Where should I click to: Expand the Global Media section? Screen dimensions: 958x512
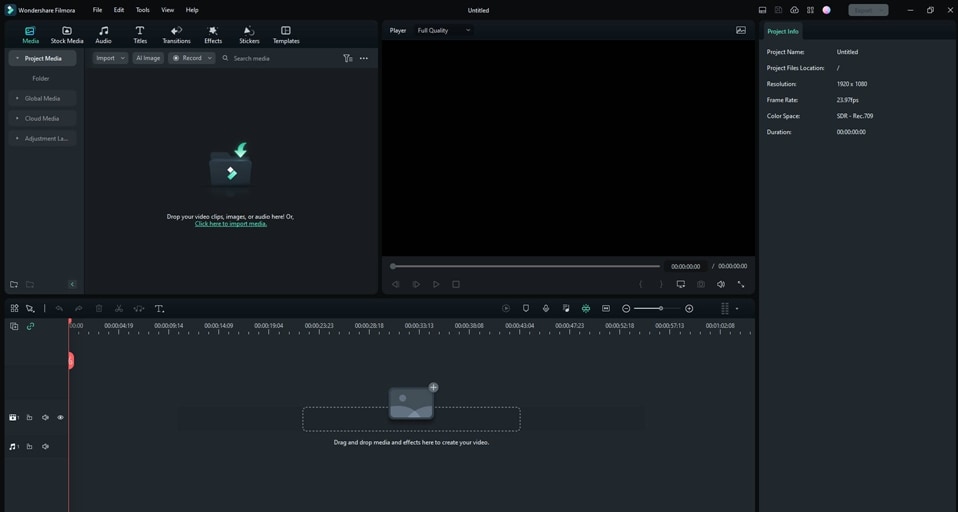[x=17, y=98]
